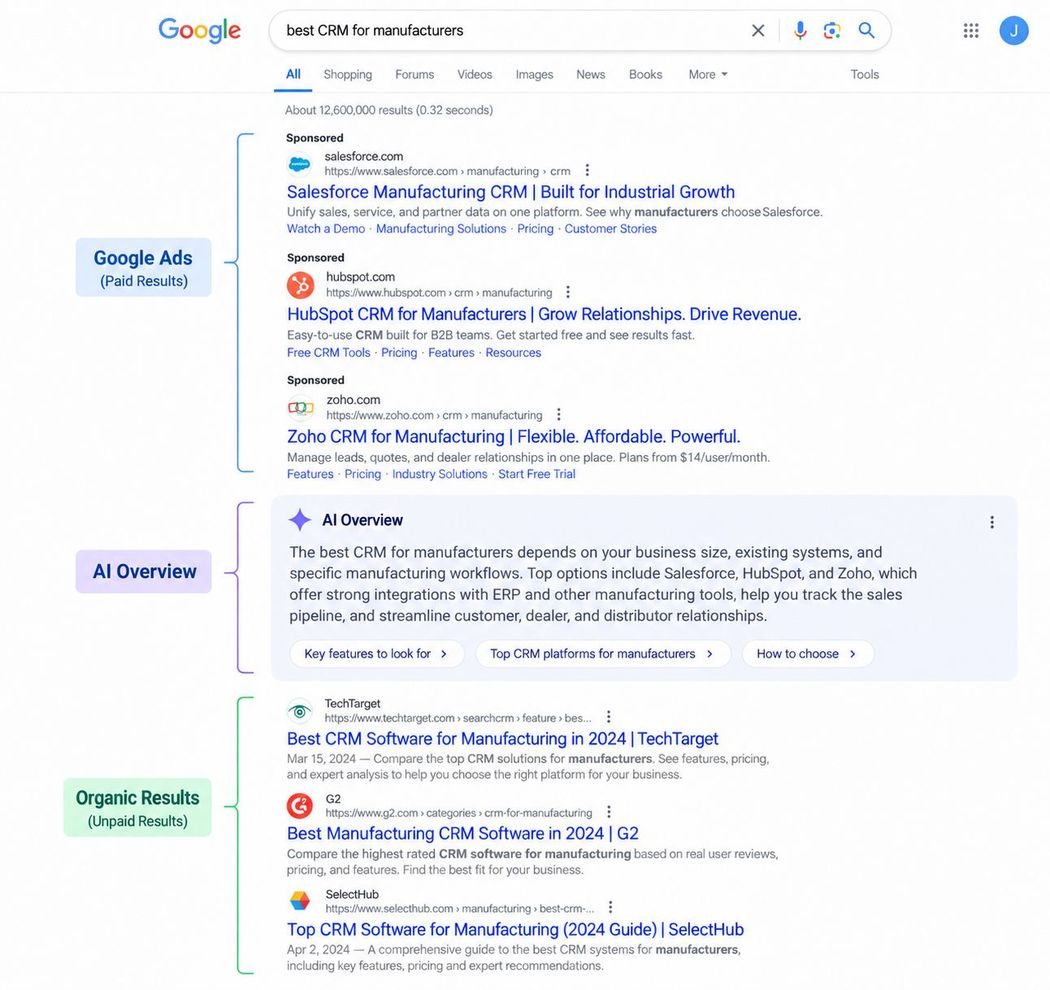Click the Salesforce cloud favicon
1050x990 pixels.
(x=299, y=163)
